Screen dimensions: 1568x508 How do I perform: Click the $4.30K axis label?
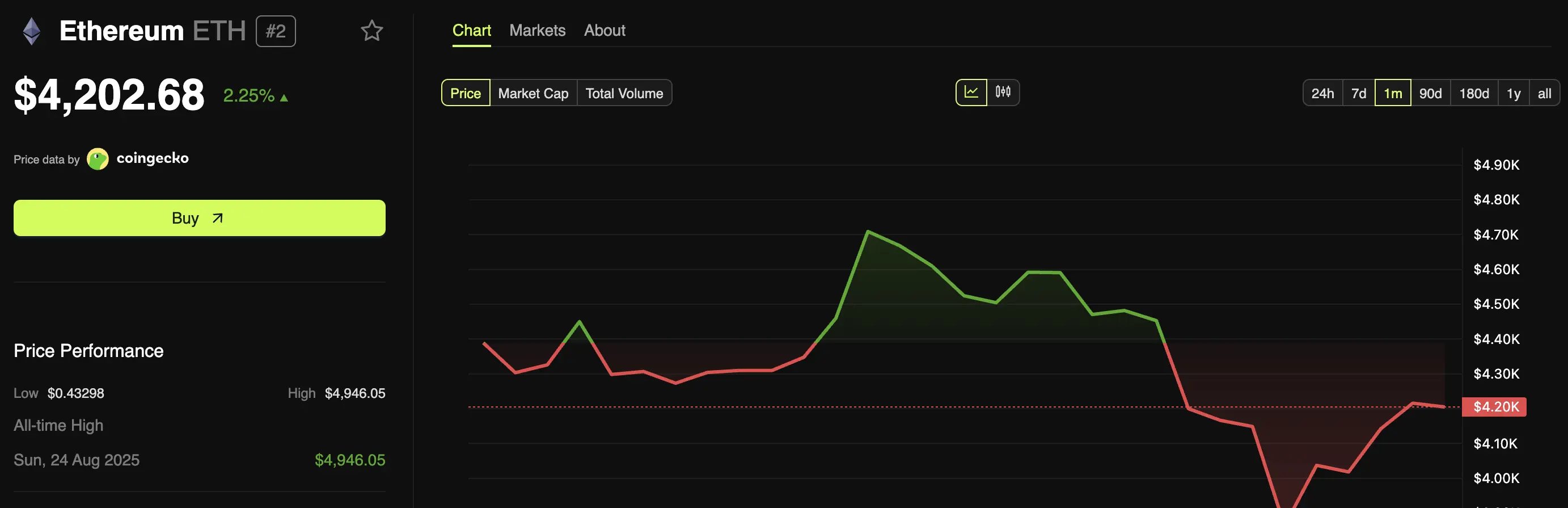click(x=1496, y=374)
